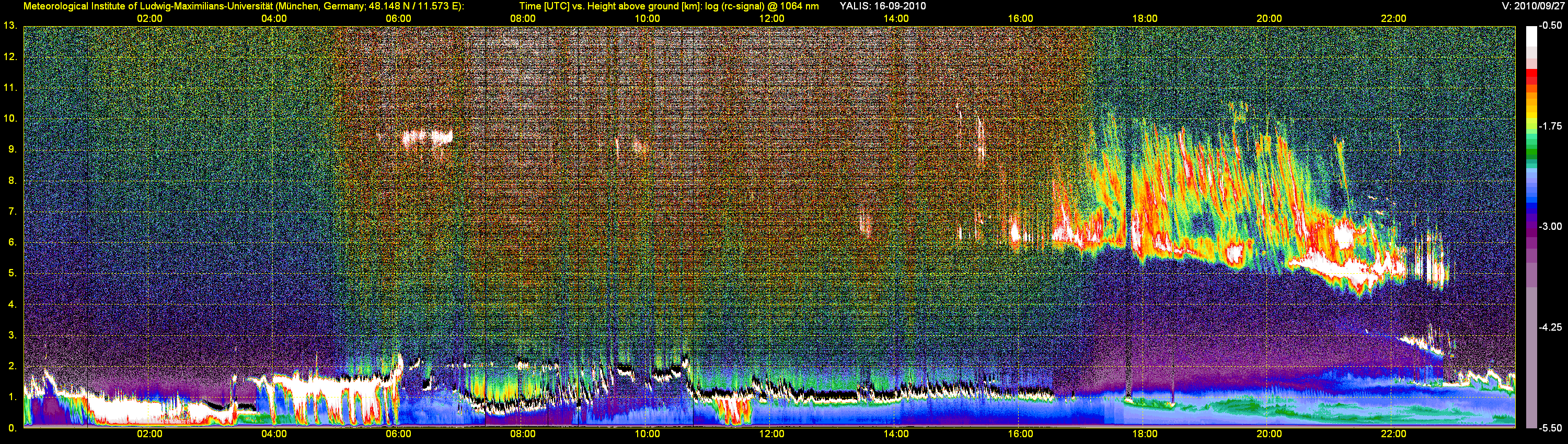Viewport: 1568px width, 444px height.
Task: Select the 14:00 label on the upper time axis
Action: click(896, 19)
